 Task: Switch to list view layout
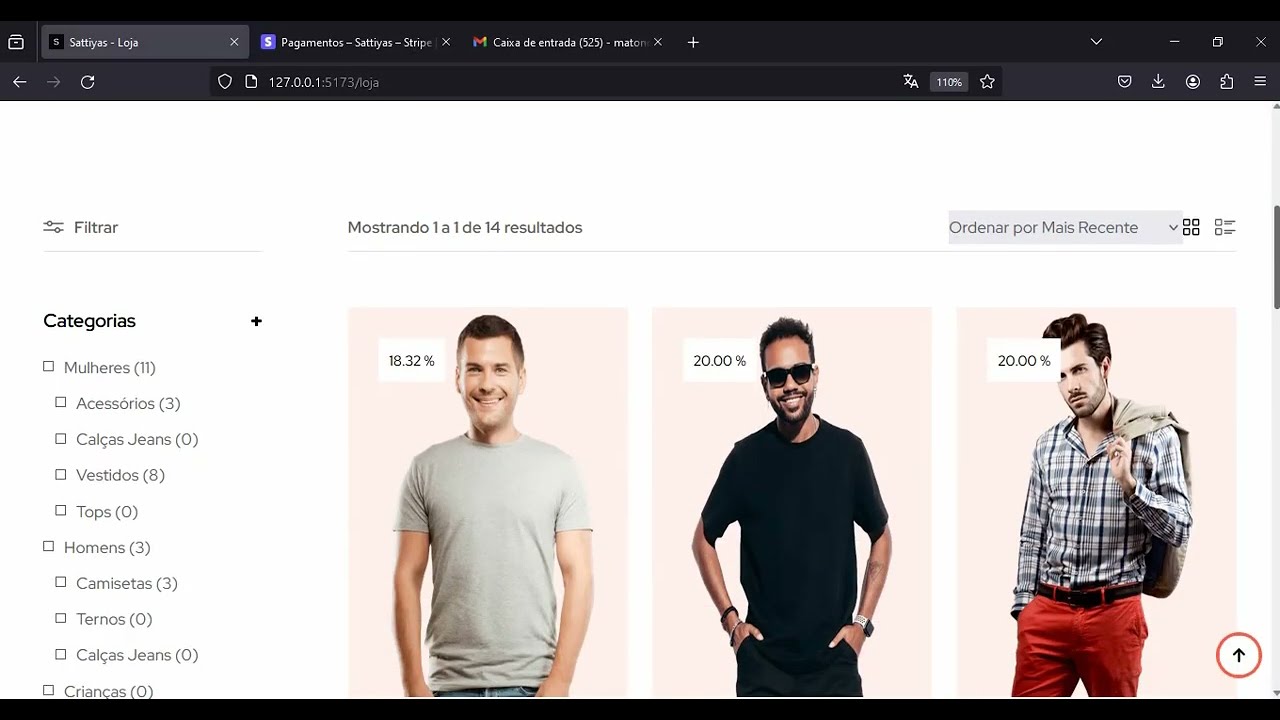pos(1225,227)
